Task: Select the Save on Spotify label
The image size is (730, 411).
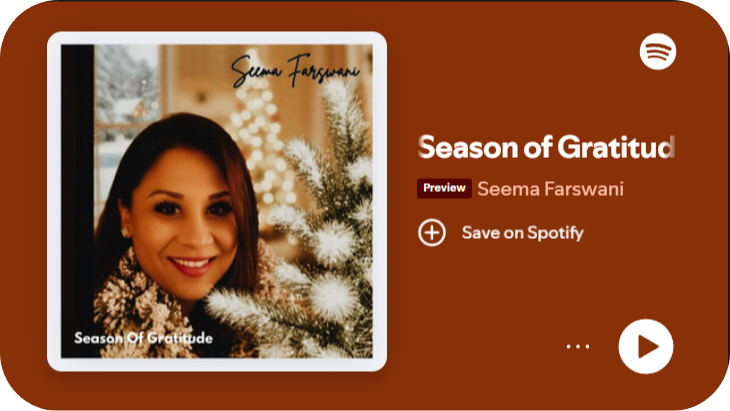Action: pyautogui.click(x=522, y=233)
